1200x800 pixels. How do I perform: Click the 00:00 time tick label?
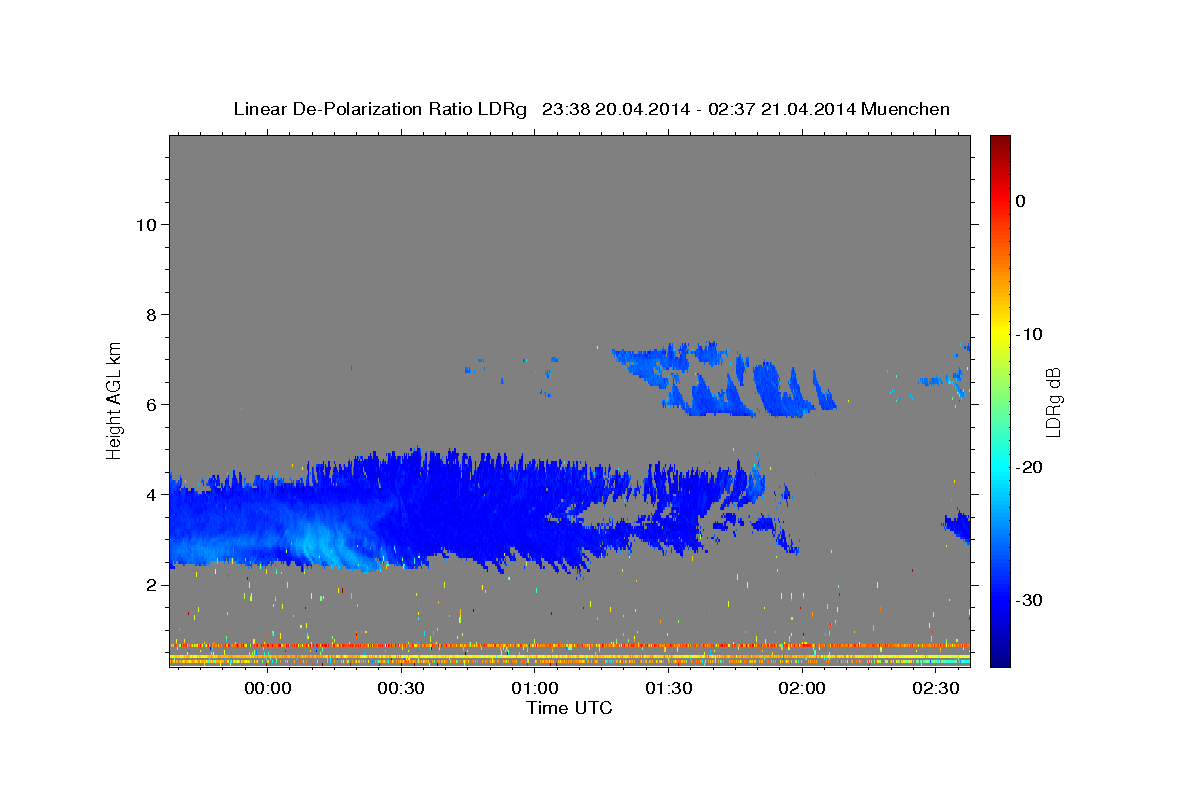(268, 688)
